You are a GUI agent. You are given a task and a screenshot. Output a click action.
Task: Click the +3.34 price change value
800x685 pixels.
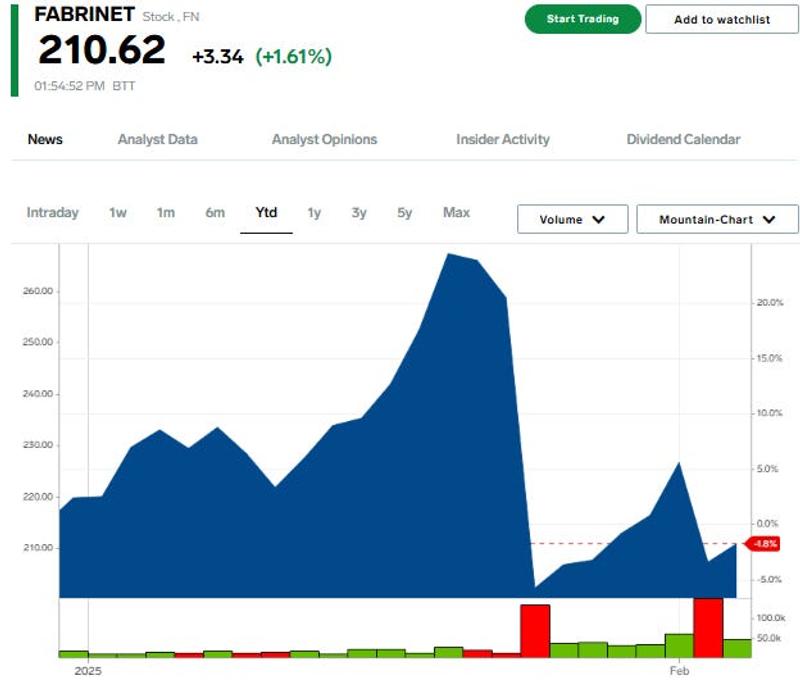(218, 57)
